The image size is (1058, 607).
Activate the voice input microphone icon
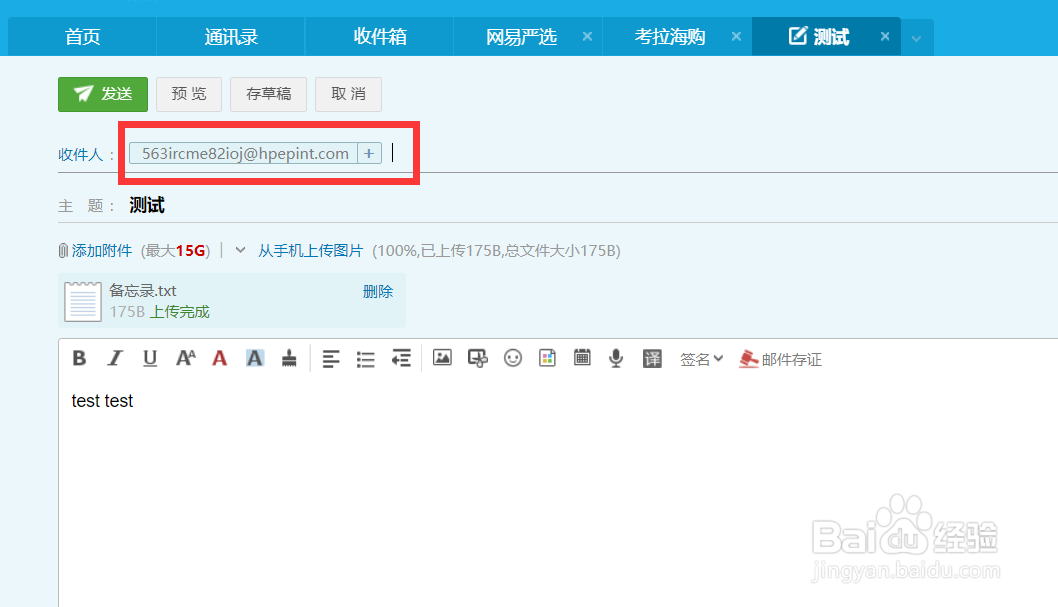[x=617, y=358]
